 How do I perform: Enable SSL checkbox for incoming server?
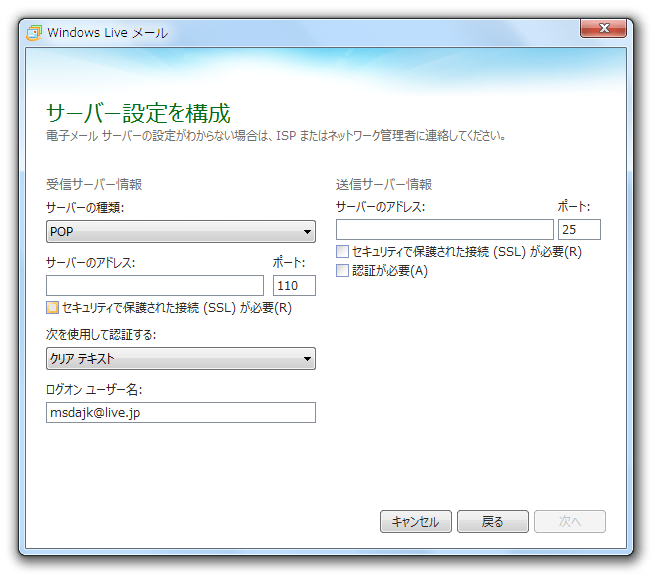tap(52, 308)
